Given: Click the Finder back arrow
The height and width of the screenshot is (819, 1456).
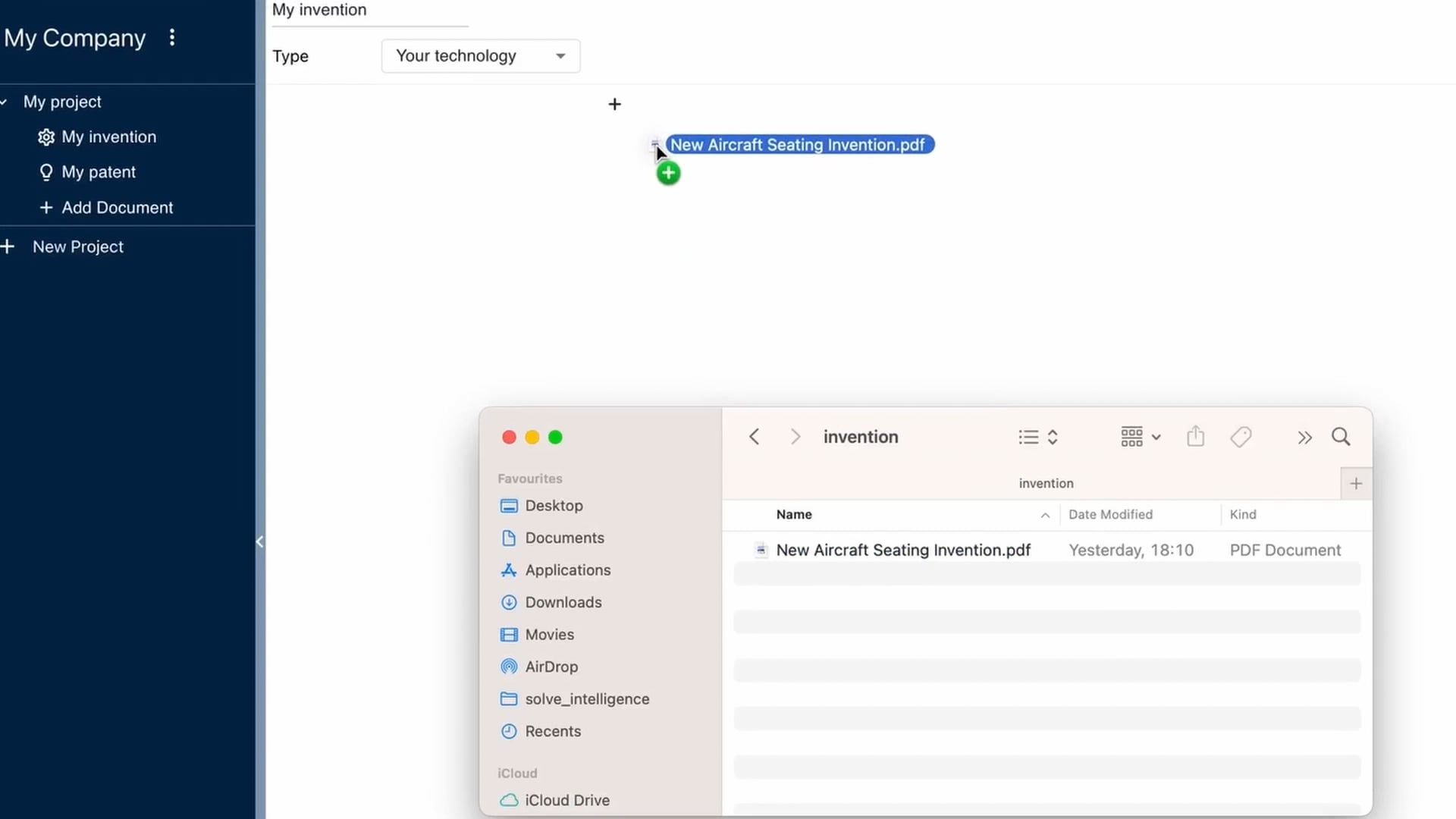Looking at the screenshot, I should point(754,437).
